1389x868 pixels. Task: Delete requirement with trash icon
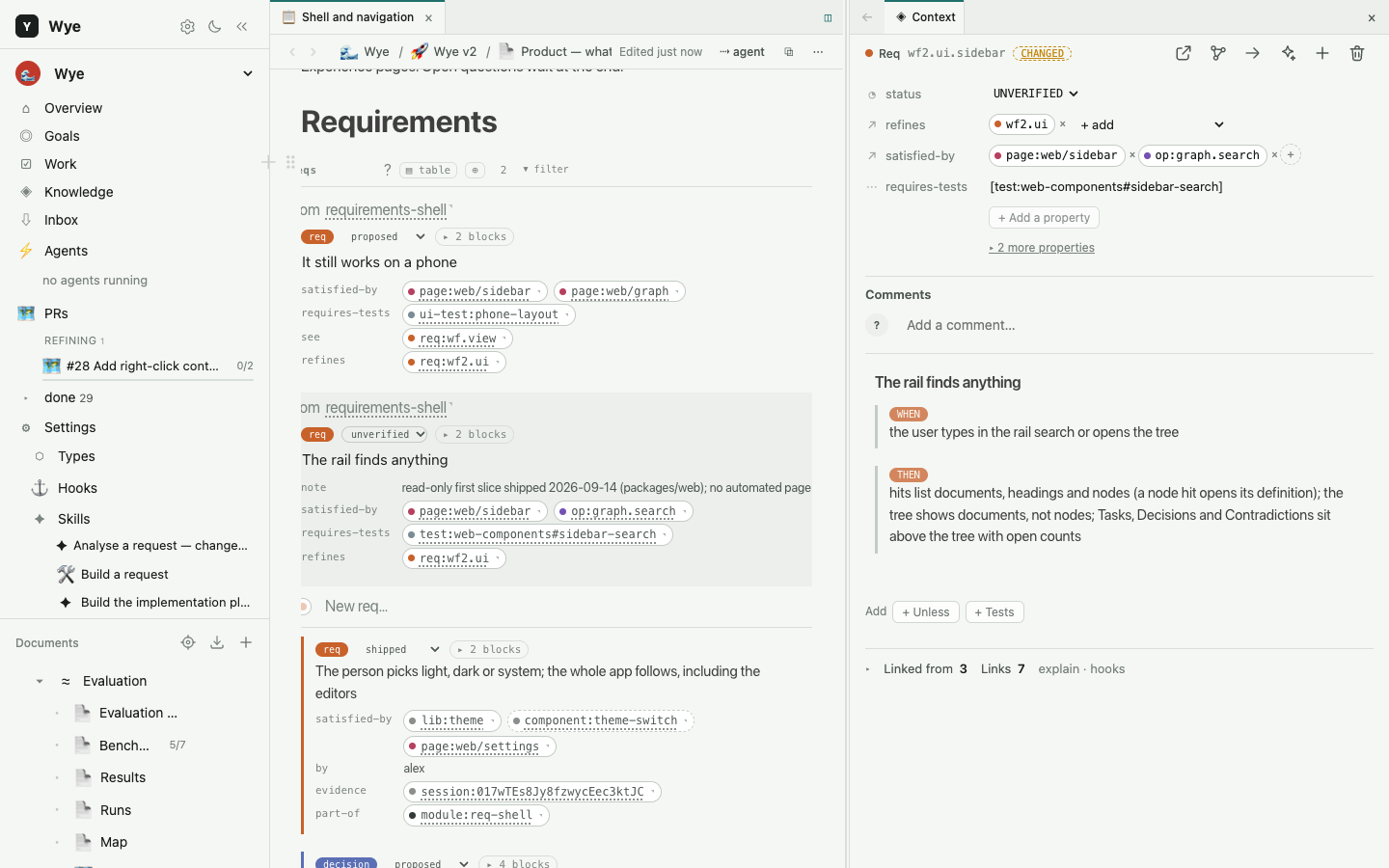(1357, 54)
